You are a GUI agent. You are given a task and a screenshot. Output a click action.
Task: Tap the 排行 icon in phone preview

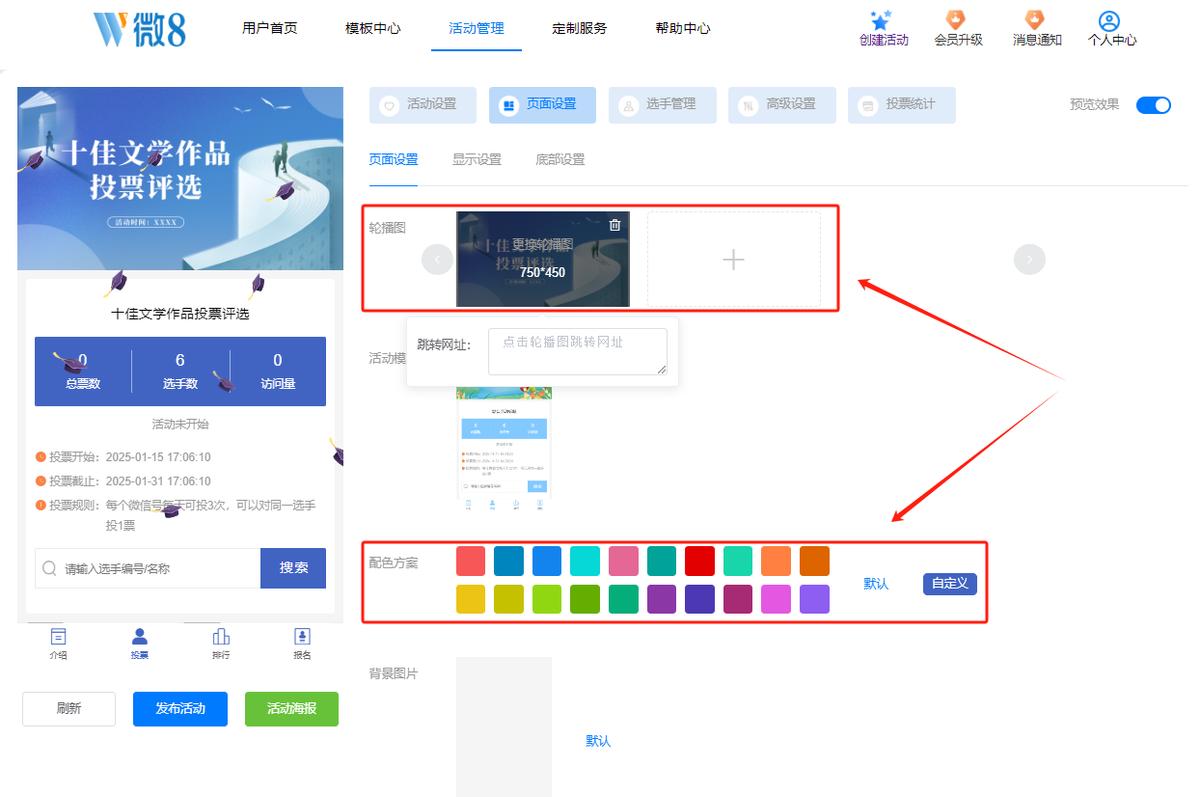pos(221,636)
